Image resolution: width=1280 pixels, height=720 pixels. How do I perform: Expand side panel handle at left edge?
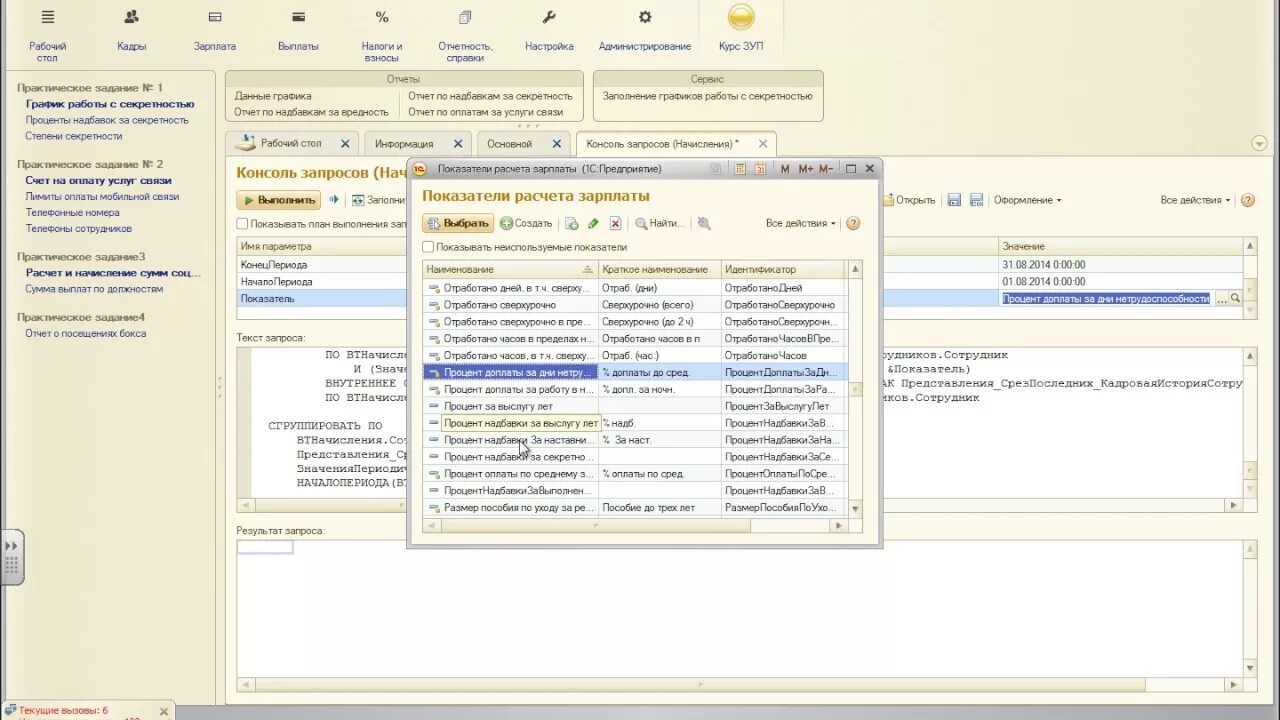(12, 557)
